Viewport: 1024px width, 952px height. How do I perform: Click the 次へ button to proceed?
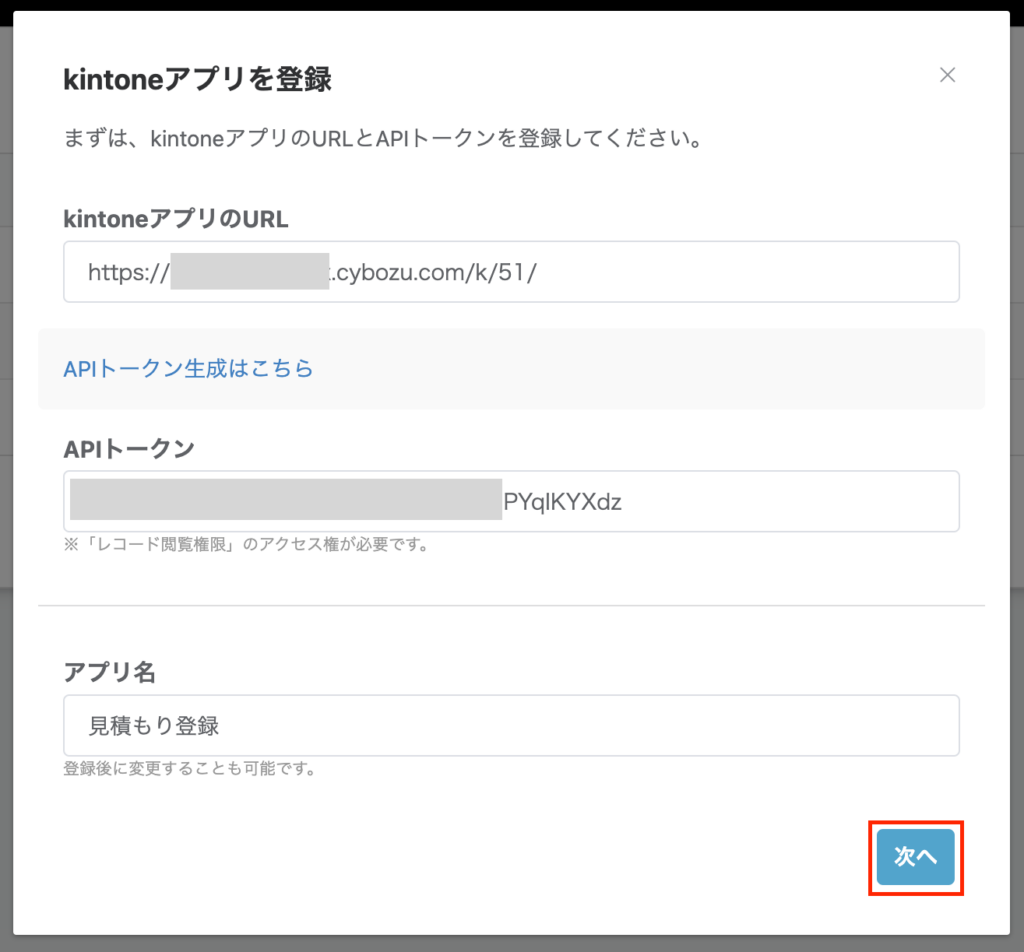click(915, 857)
